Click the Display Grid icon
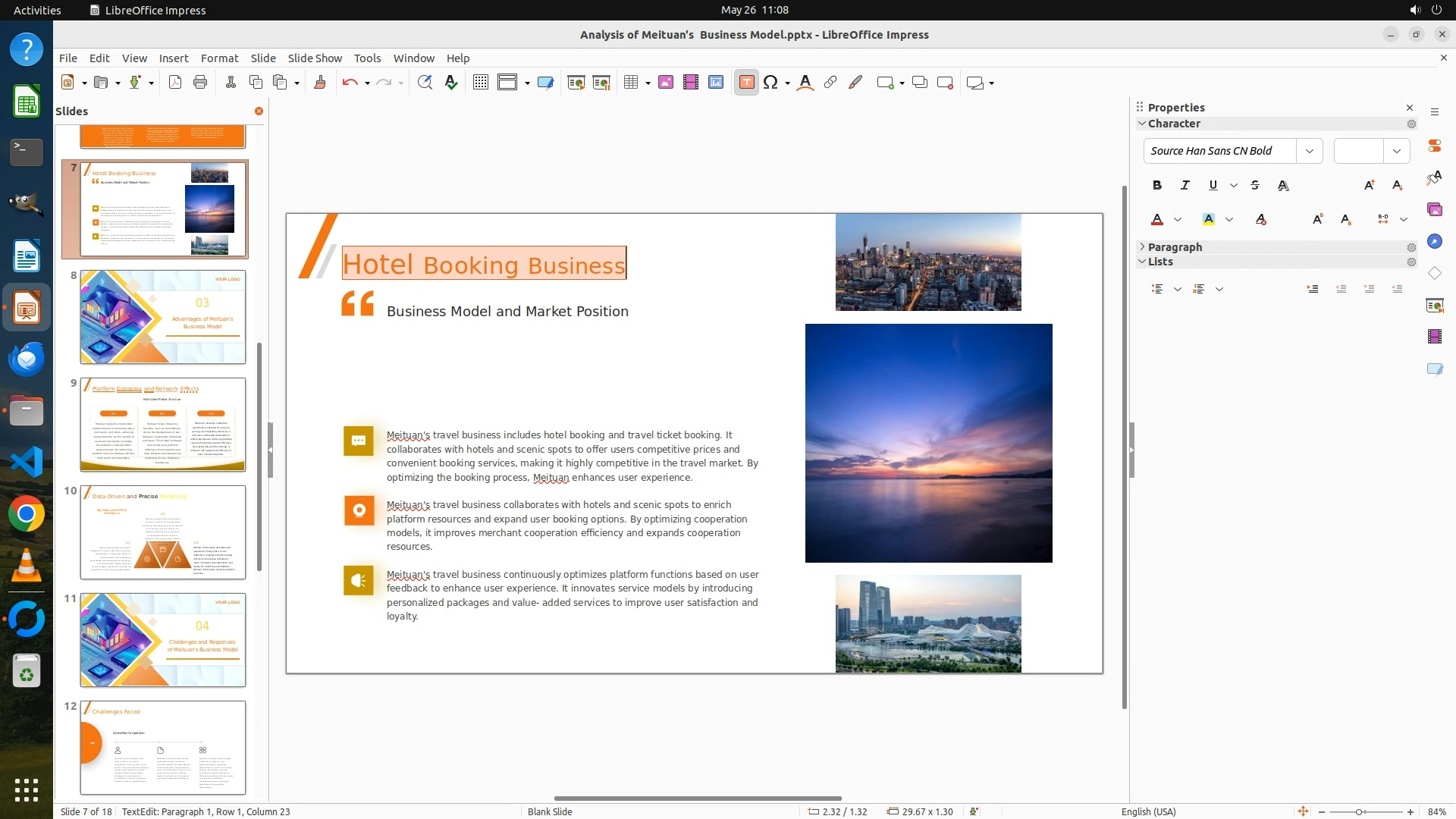1456x819 pixels. [x=480, y=83]
